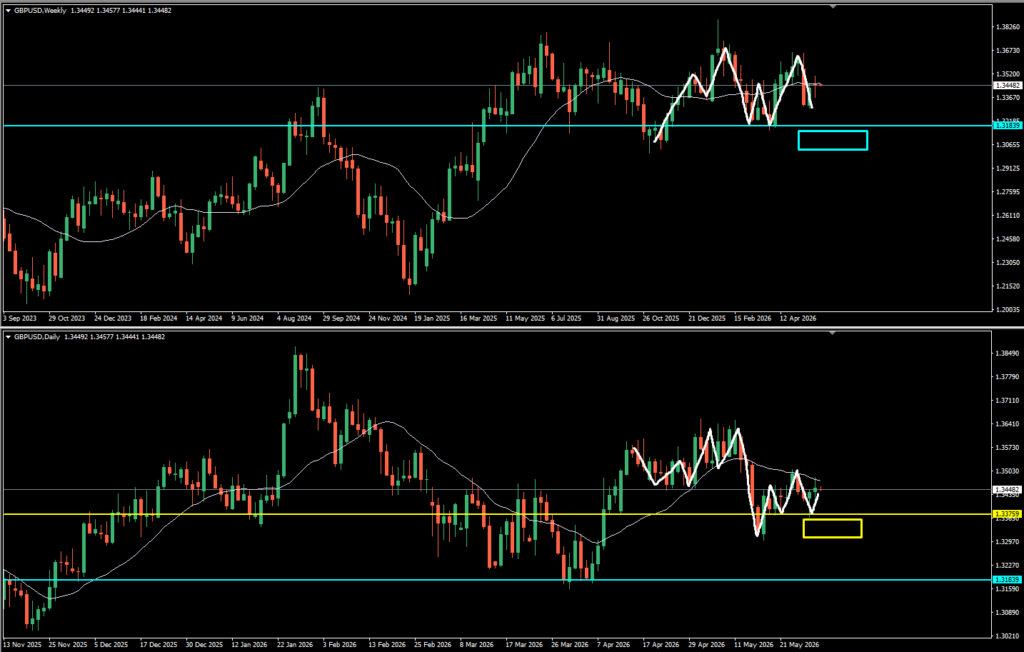Click the cyan 1.31839 price tag on Daily chart
The width and height of the screenshot is (1024, 652).
tap(1006, 579)
